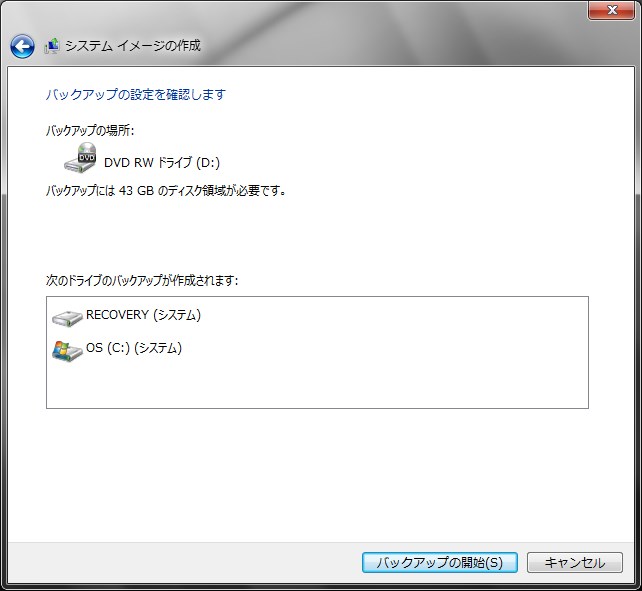
Task: Click the バックアップの場所: label
Action: click(x=90, y=131)
